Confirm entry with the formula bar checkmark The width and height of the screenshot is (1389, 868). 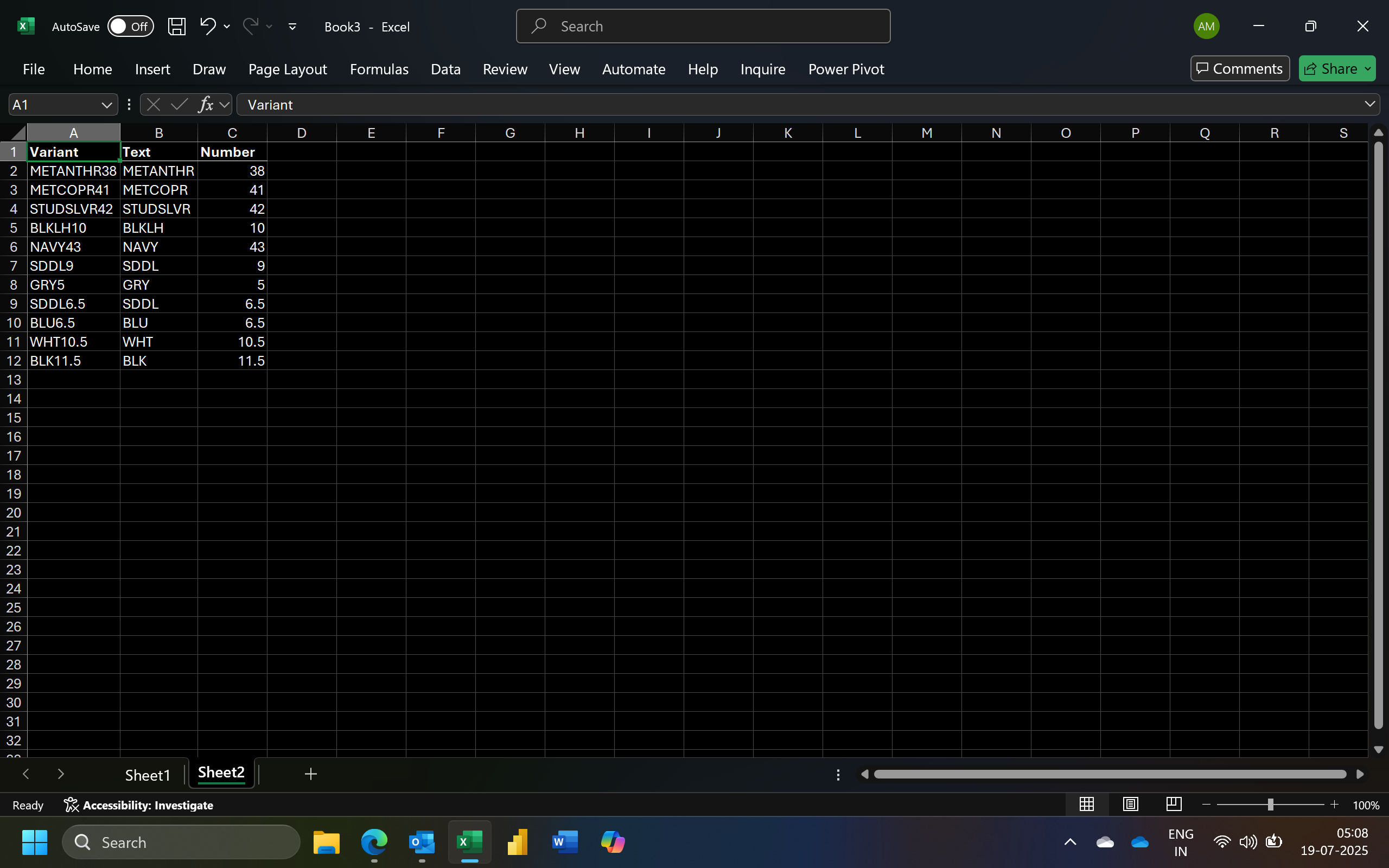click(179, 104)
